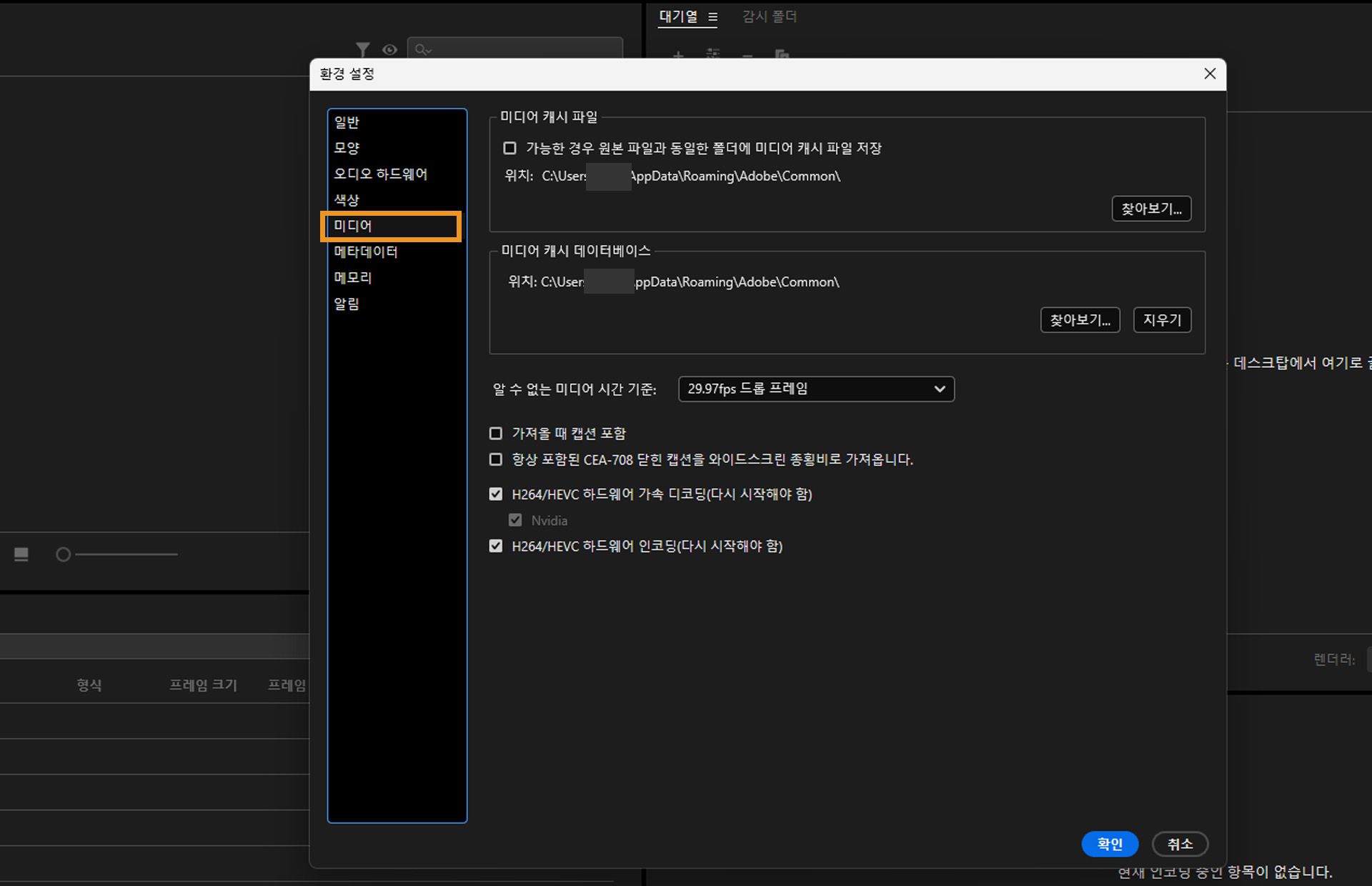Viewport: 1372px width, 886px height.
Task: Open the 29.97fps 드롭 프레임 dropdown
Action: pos(815,389)
